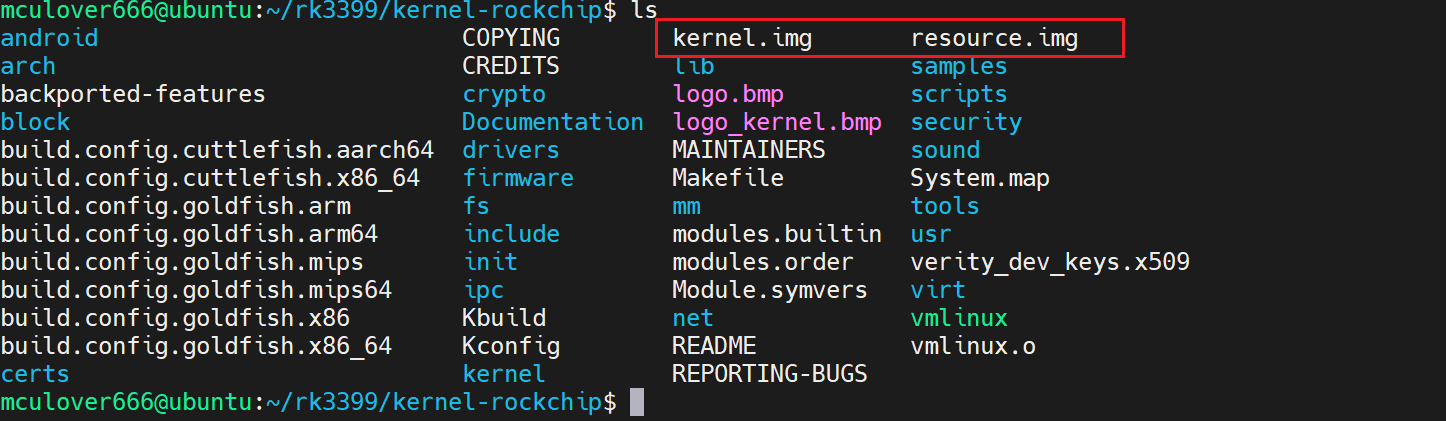Select the virt directory entry

(x=938, y=291)
